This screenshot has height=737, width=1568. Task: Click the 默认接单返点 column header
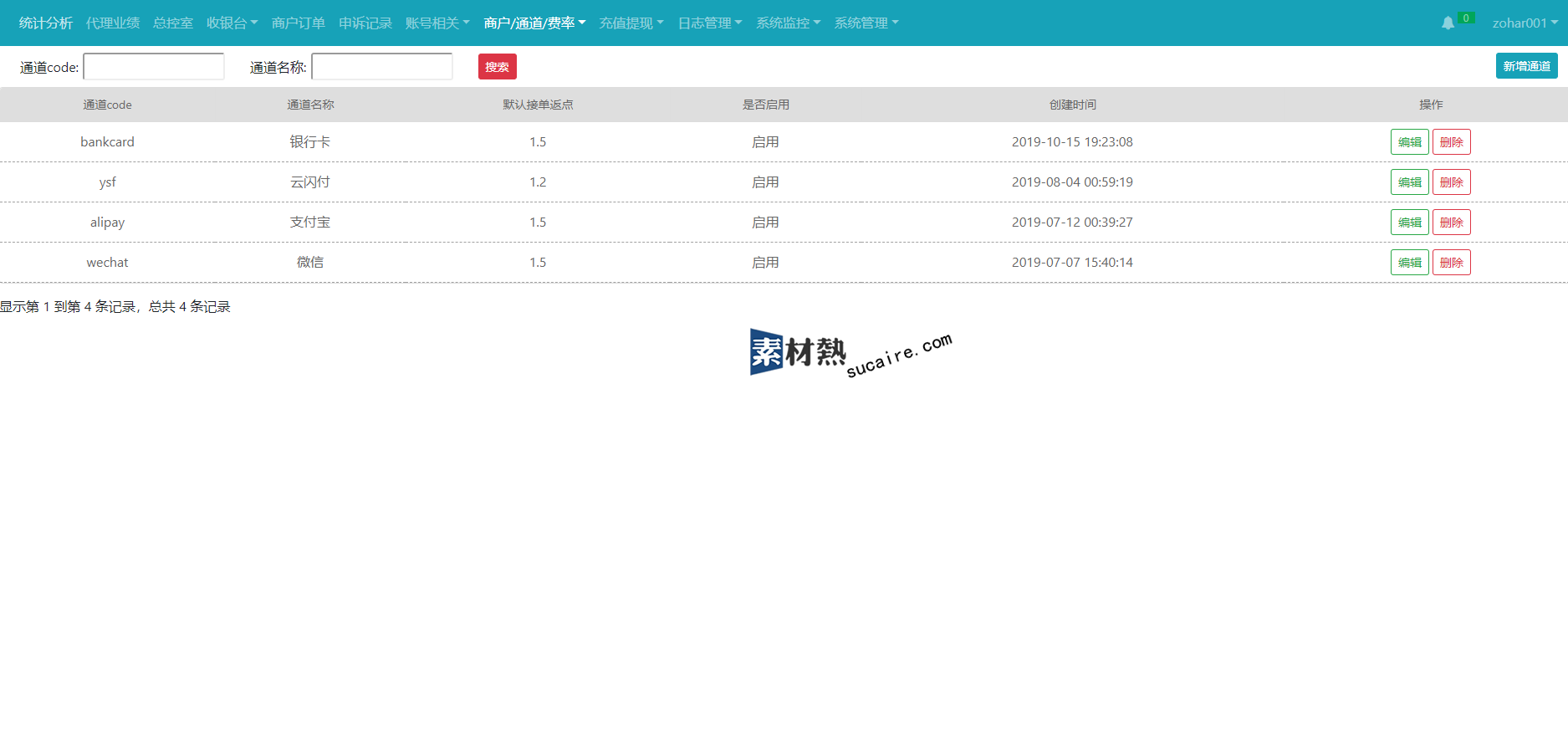coord(538,105)
